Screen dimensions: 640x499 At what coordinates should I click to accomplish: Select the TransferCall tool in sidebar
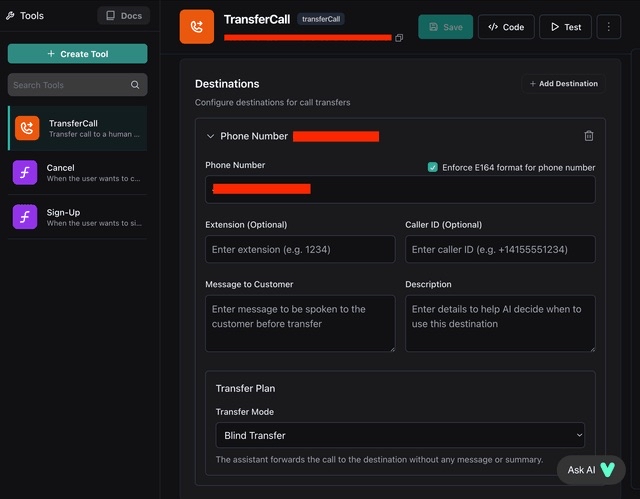point(78,128)
